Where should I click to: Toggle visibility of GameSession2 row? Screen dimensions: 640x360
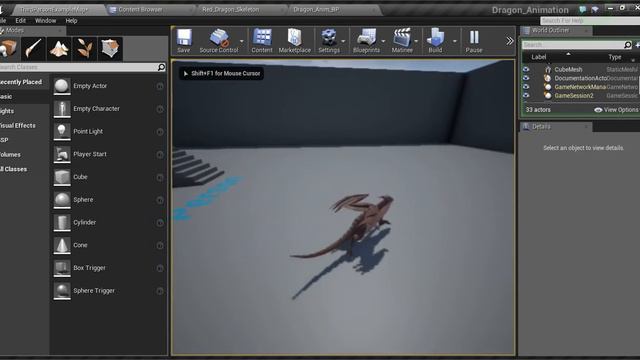pos(526,96)
